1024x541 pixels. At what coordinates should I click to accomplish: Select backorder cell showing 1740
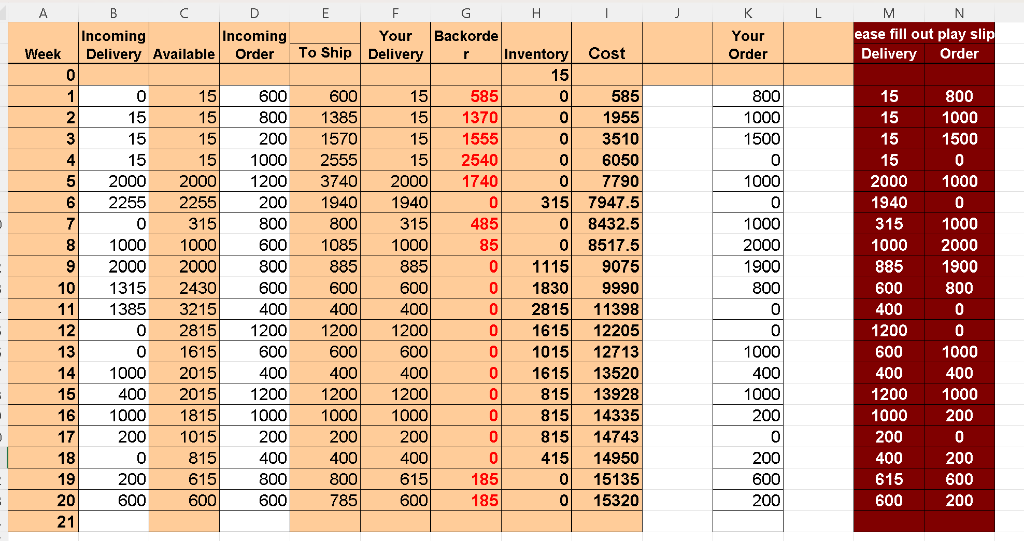(x=466, y=181)
